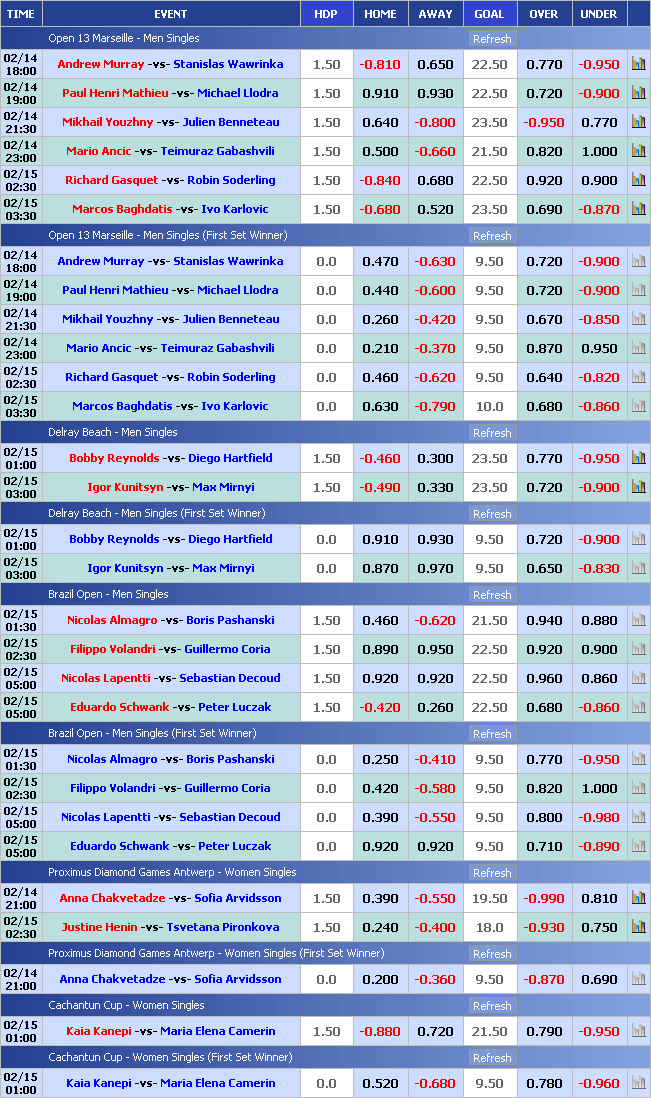Image resolution: width=651 pixels, height=1098 pixels.
Task: Pick away odds -0.790 for Ivo Karlovic
Action: click(x=435, y=406)
